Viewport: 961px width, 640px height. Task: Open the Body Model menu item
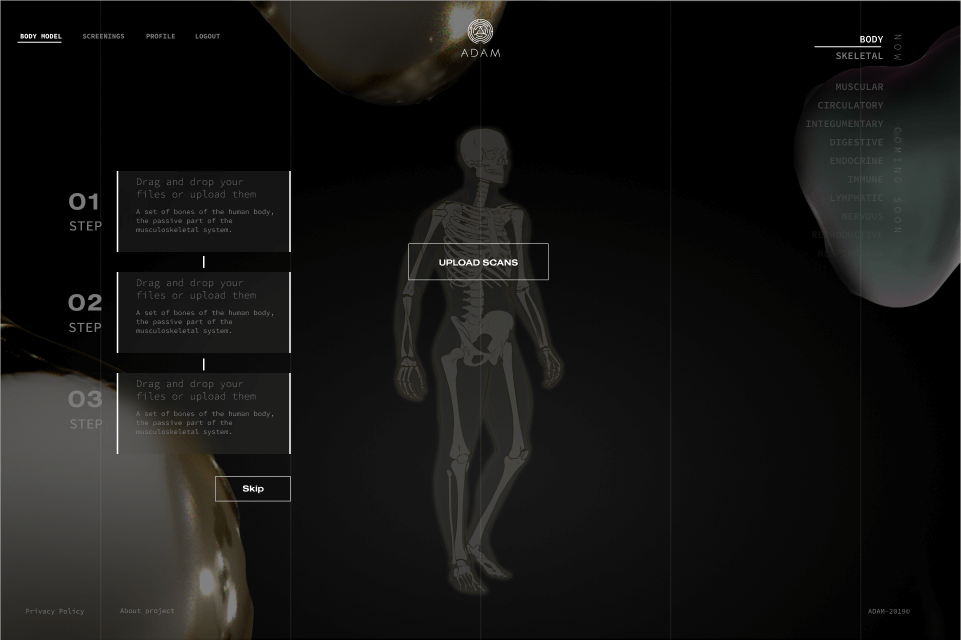40,36
